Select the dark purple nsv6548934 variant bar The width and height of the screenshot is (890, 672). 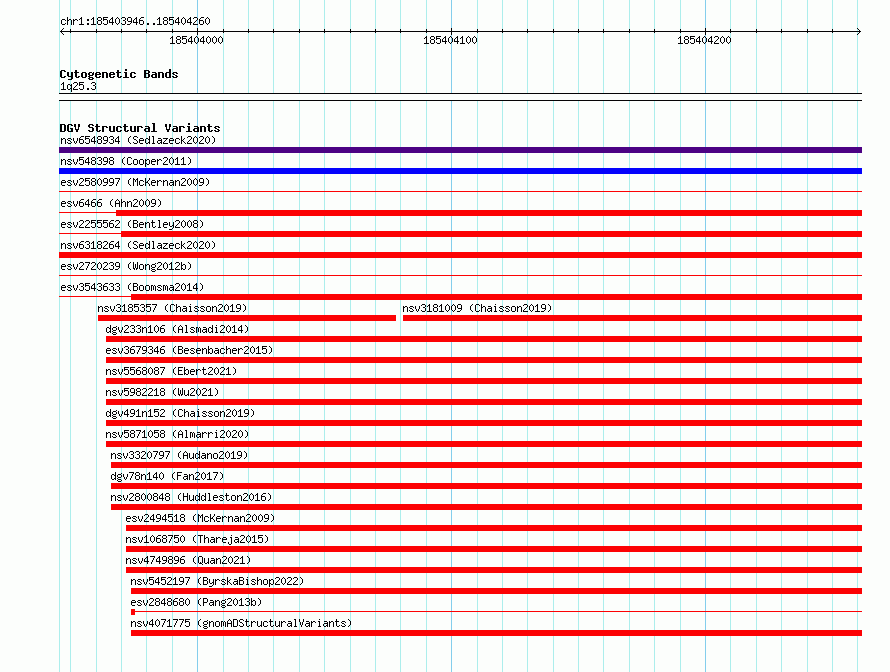pyautogui.click(x=460, y=150)
